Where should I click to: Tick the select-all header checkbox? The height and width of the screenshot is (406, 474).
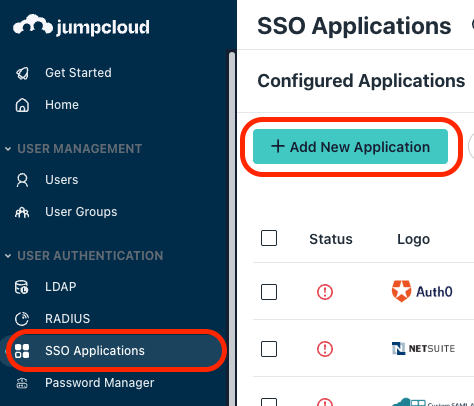point(269,238)
